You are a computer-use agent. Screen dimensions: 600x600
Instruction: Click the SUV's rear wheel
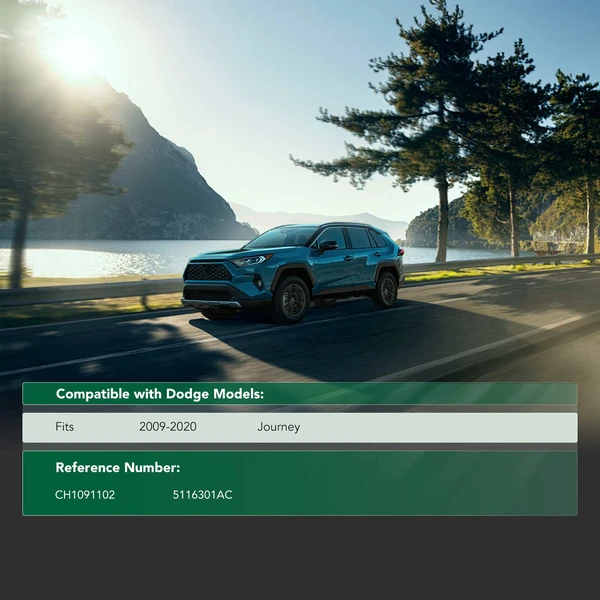pos(386,289)
